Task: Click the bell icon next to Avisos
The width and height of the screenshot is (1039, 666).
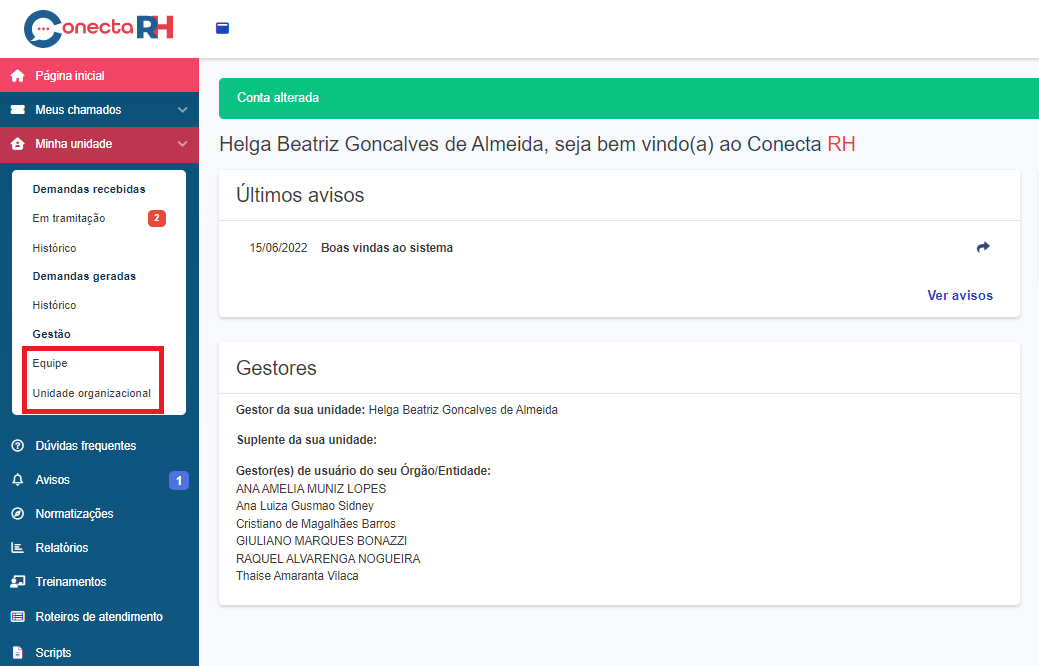Action: pyautogui.click(x=17, y=480)
